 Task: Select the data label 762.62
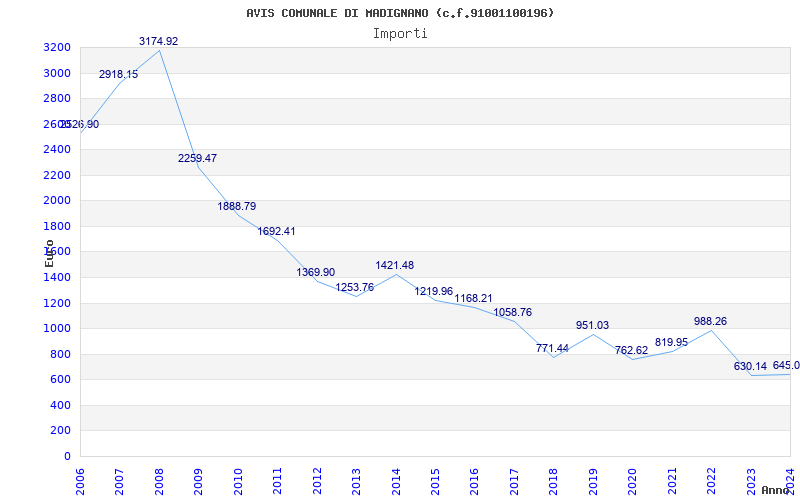[632, 351]
